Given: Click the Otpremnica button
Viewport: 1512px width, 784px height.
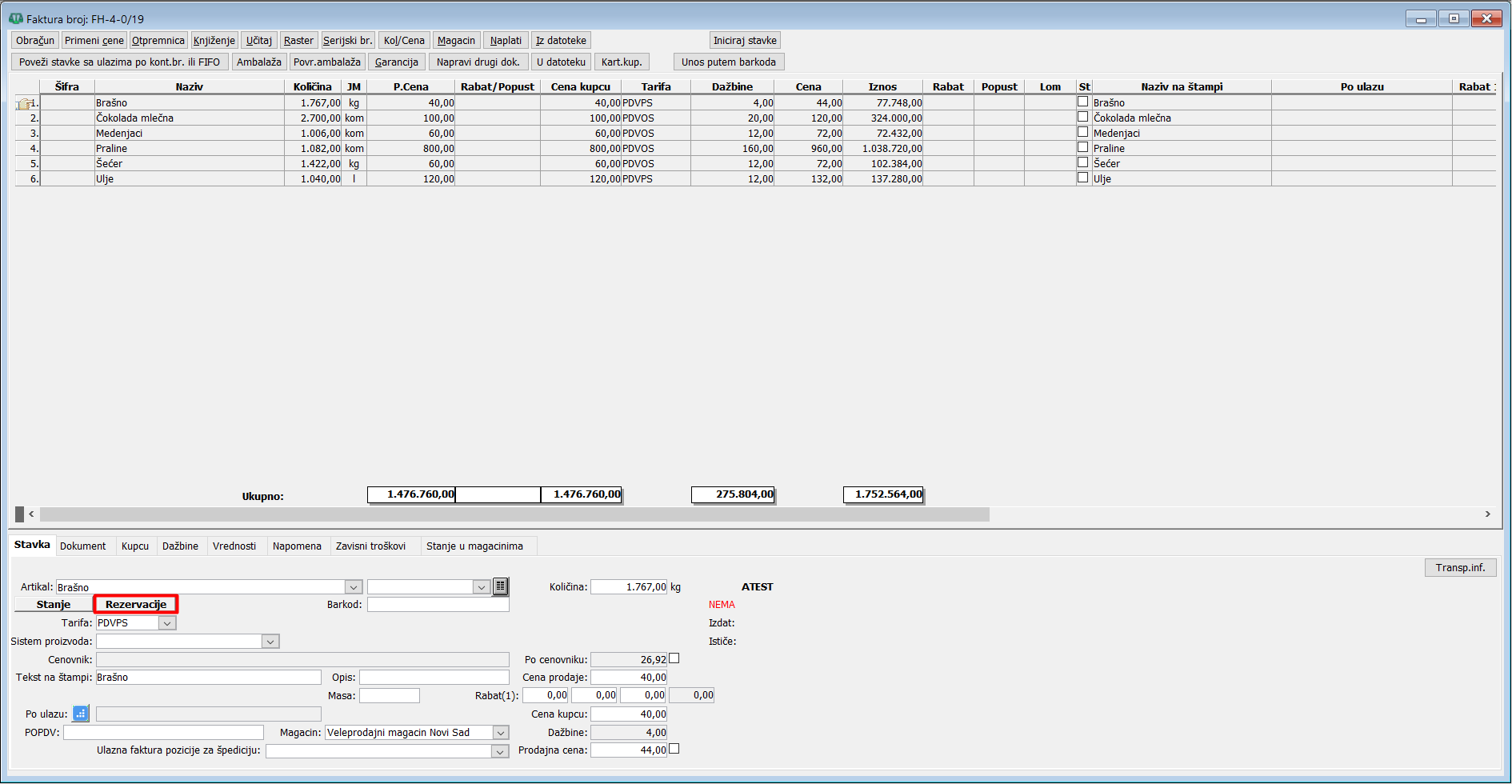Looking at the screenshot, I should pyautogui.click(x=158, y=41).
